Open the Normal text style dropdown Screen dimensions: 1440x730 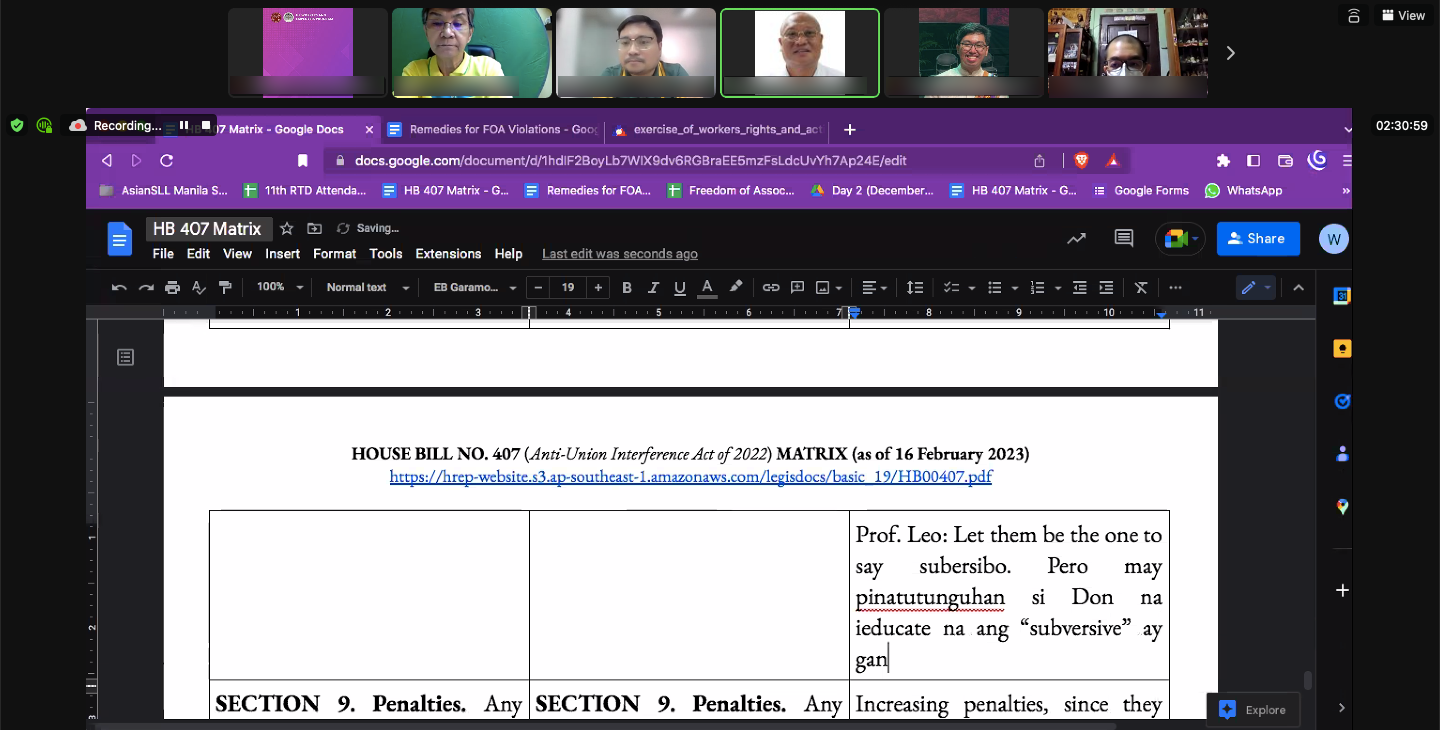367,288
